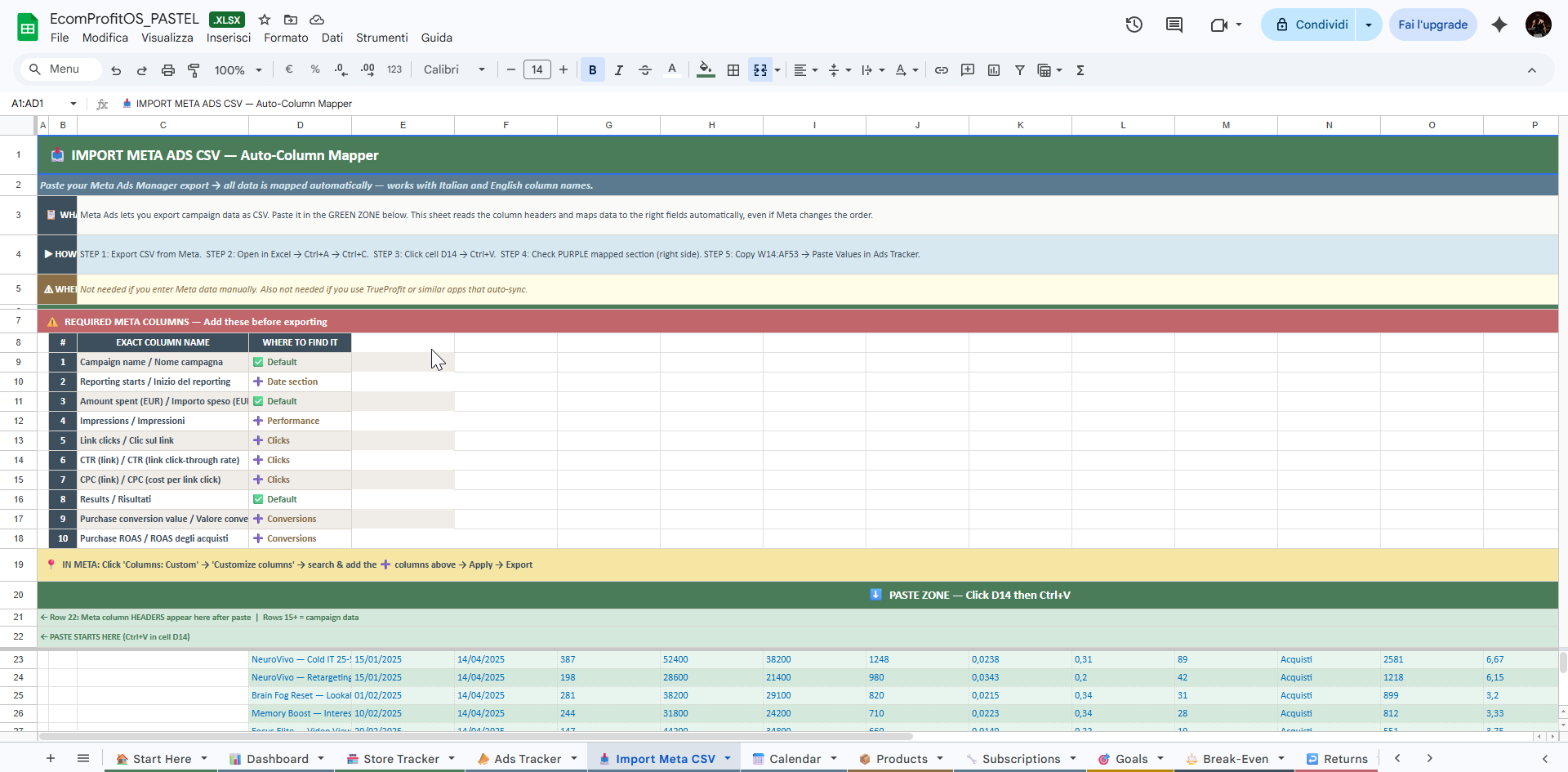Click the undo arrow icon

click(x=116, y=70)
